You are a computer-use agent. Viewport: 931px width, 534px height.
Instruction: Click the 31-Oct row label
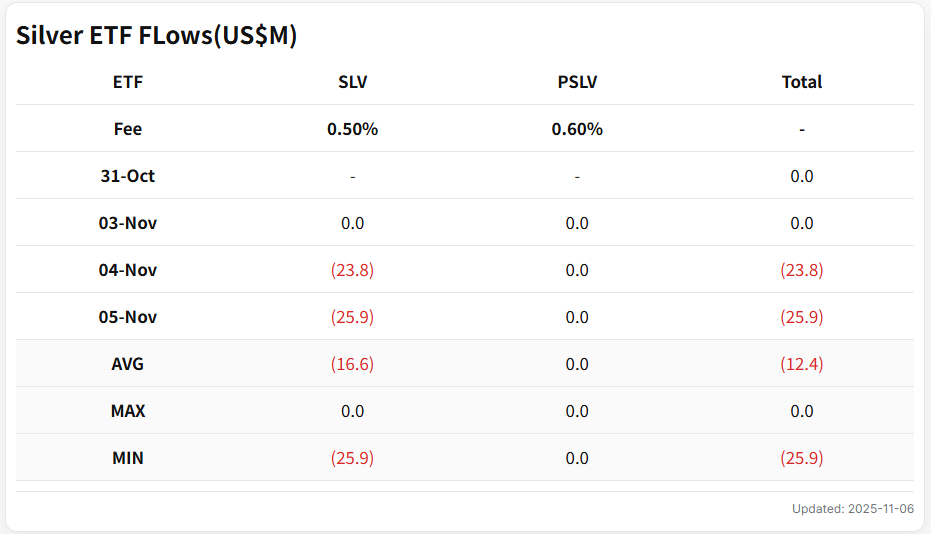128,176
